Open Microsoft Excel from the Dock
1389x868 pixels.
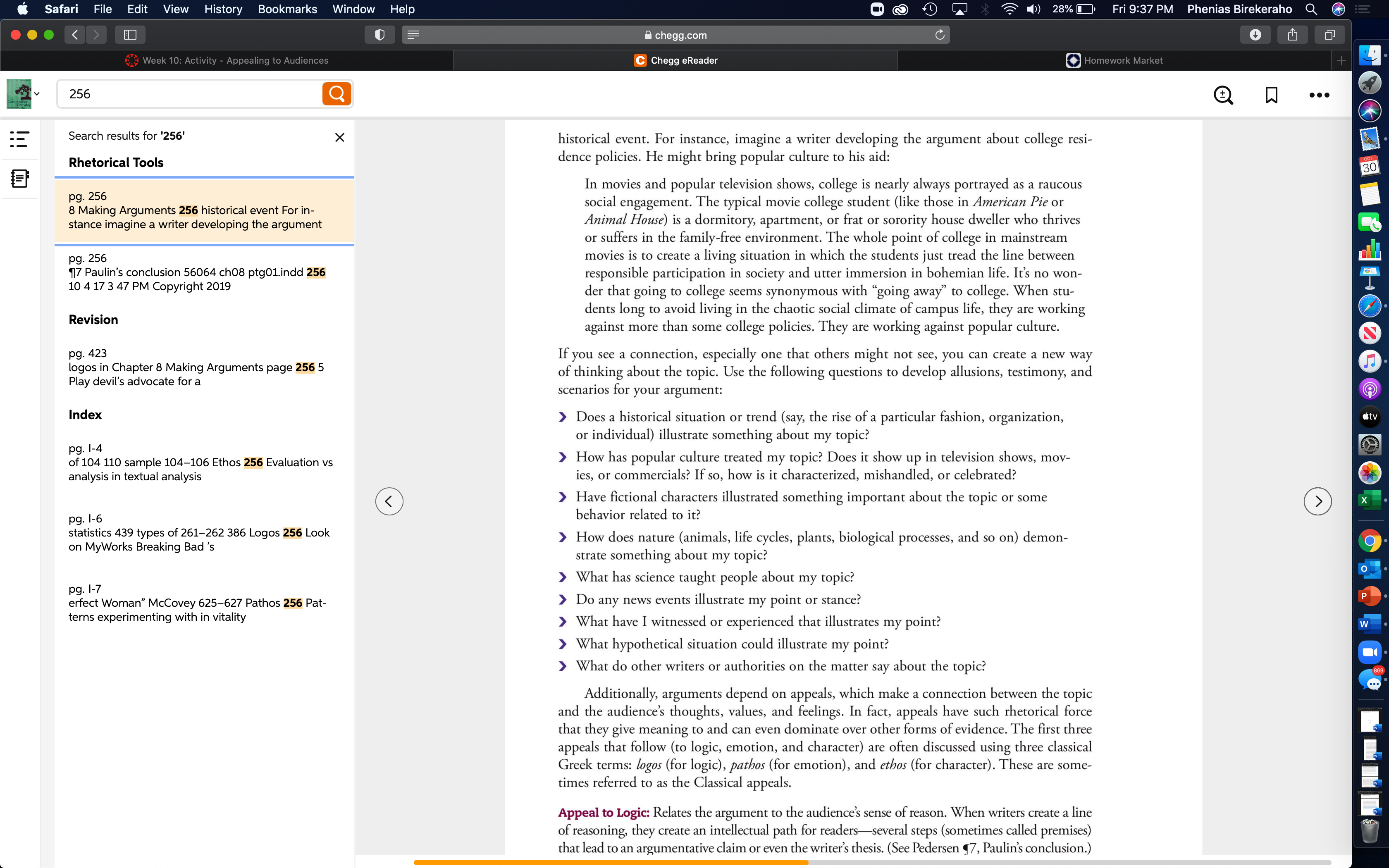[x=1370, y=500]
